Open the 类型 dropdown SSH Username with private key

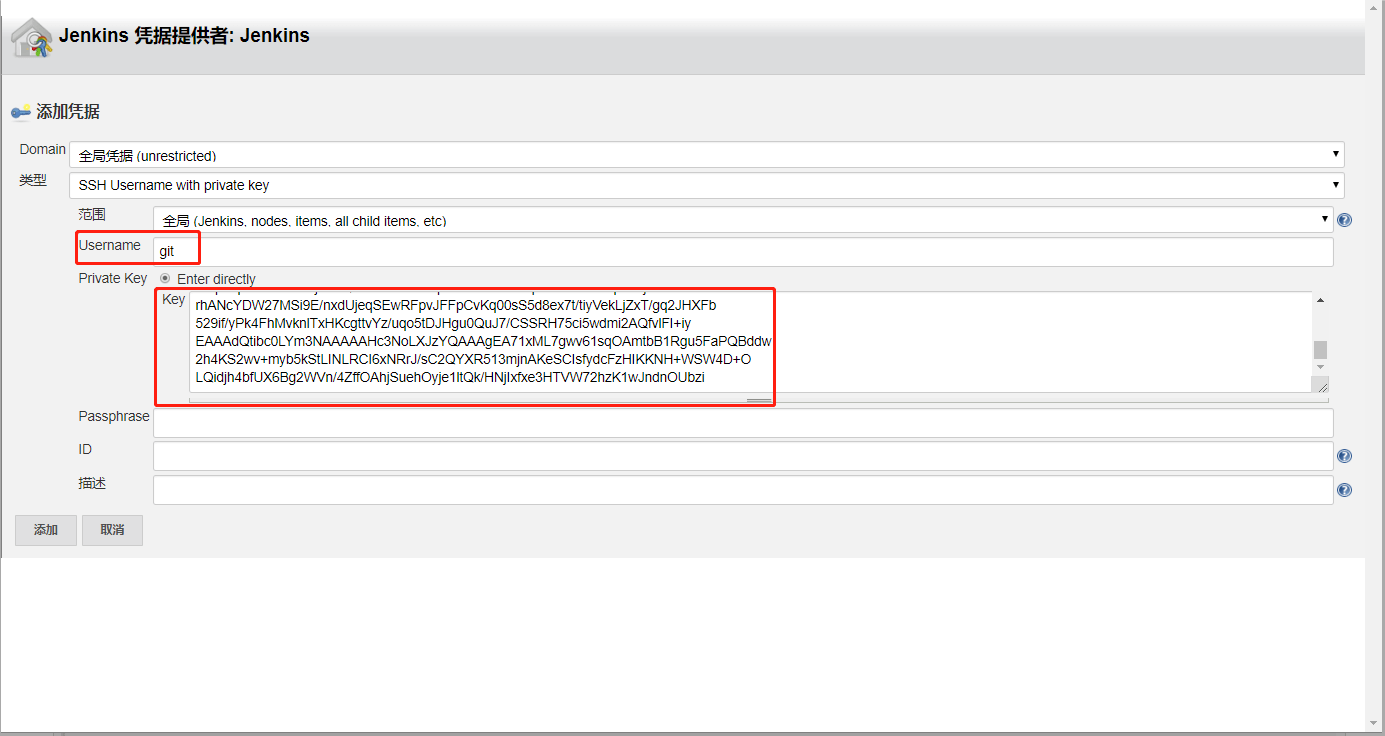[707, 185]
